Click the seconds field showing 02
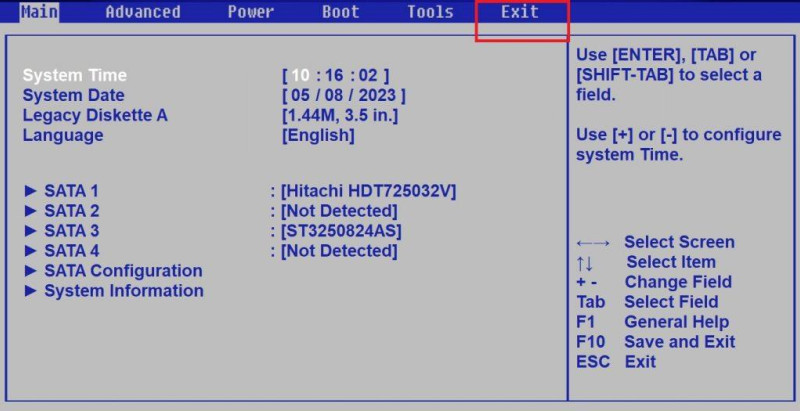 pyautogui.click(x=367, y=75)
